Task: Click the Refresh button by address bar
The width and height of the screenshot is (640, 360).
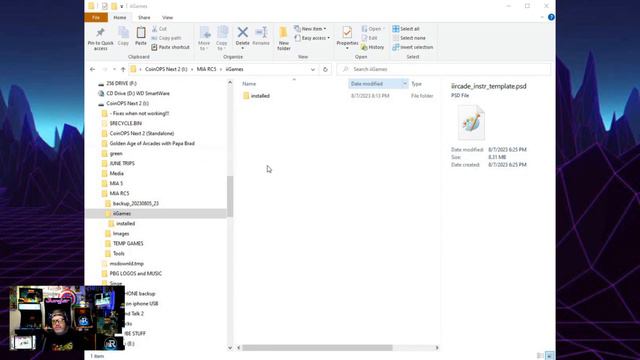Action: point(325,69)
